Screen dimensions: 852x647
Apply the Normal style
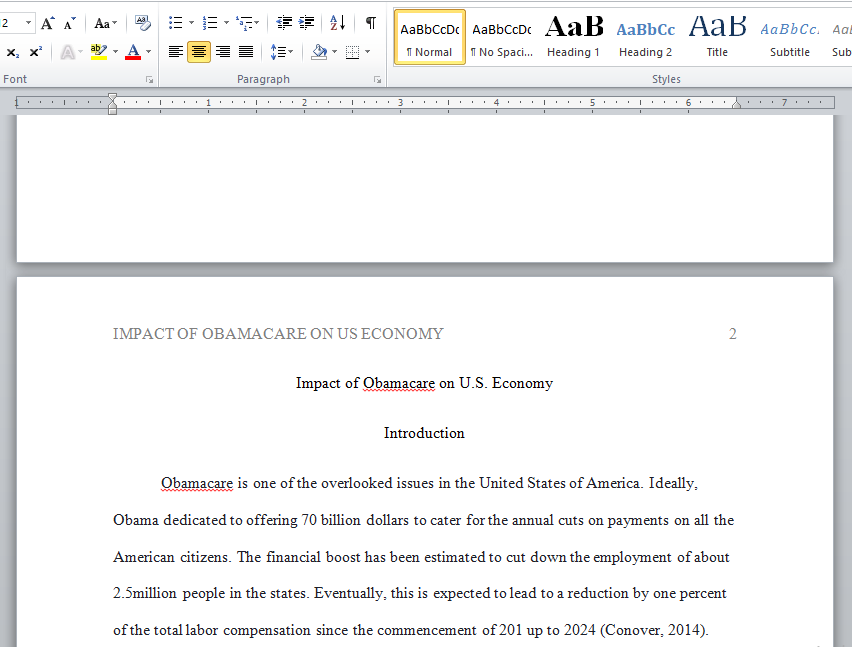click(x=429, y=37)
